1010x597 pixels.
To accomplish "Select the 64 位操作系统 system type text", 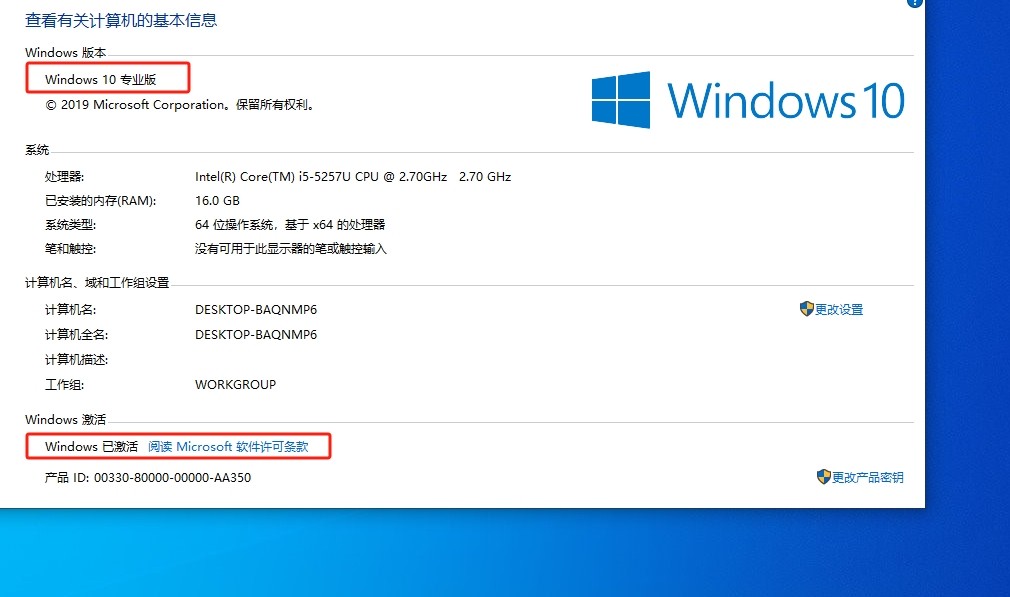I will point(290,224).
